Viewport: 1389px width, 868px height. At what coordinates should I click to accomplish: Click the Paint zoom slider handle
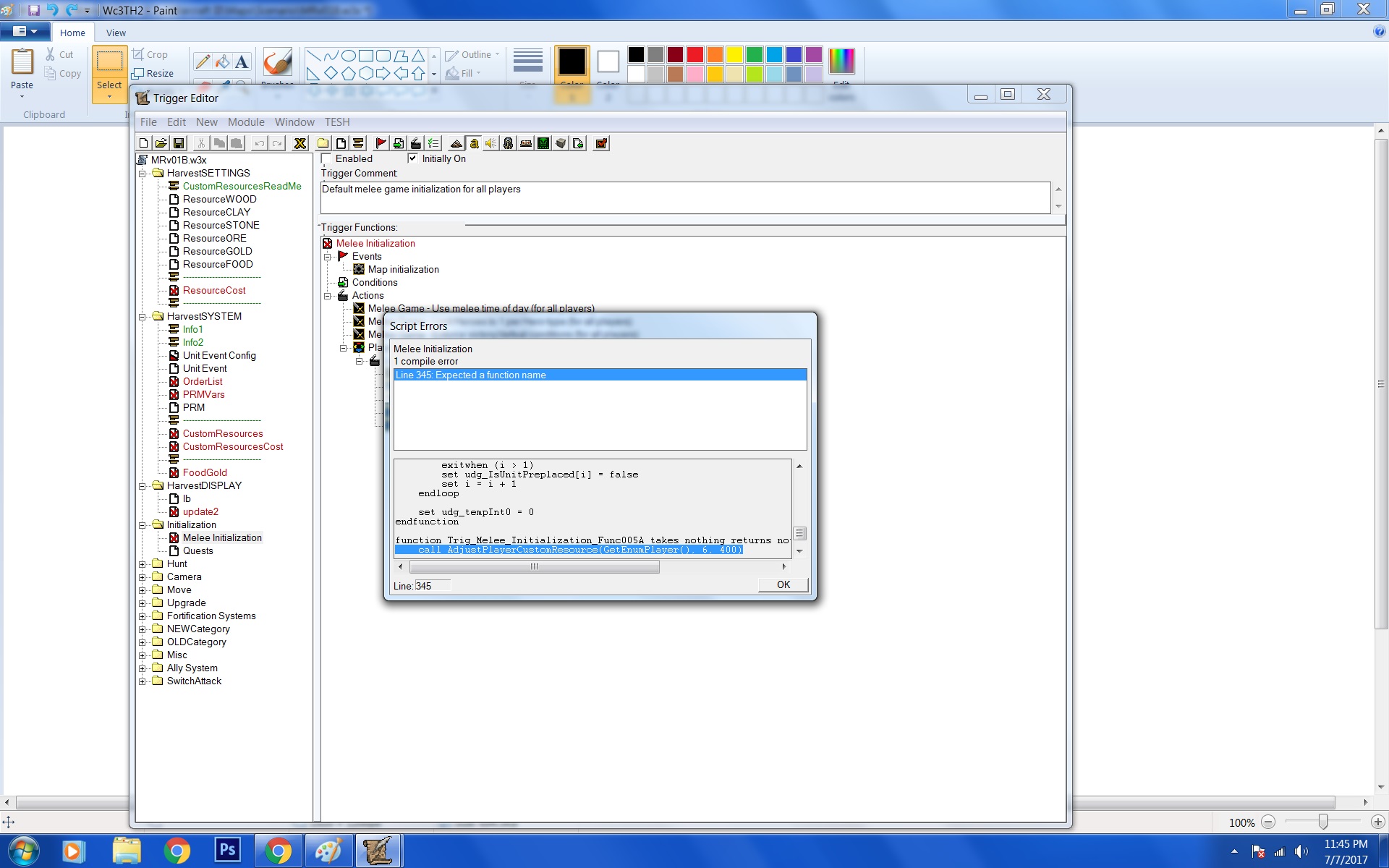pyautogui.click(x=1323, y=822)
